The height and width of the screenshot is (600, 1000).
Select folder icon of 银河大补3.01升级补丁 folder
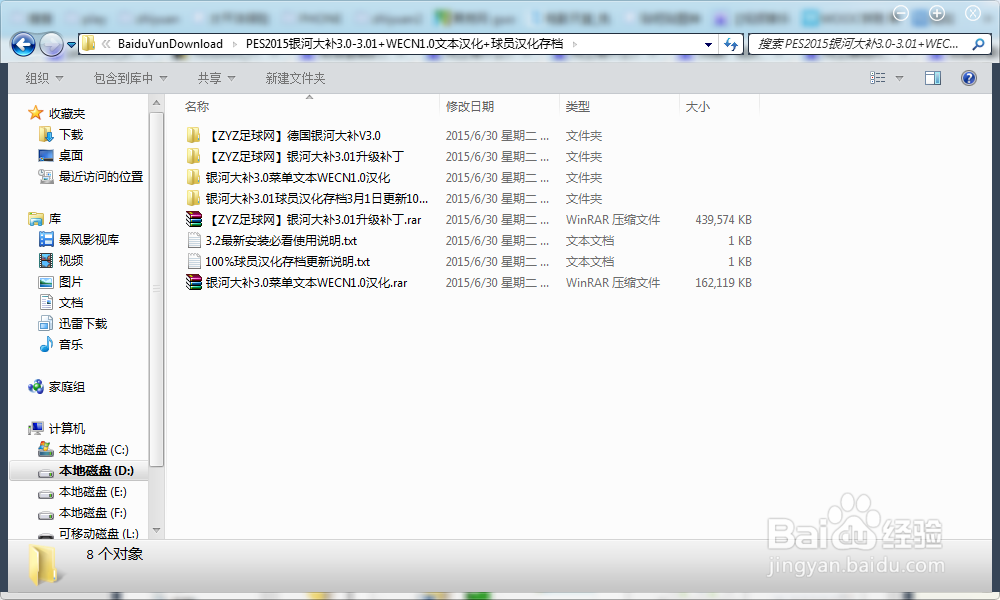click(193, 156)
